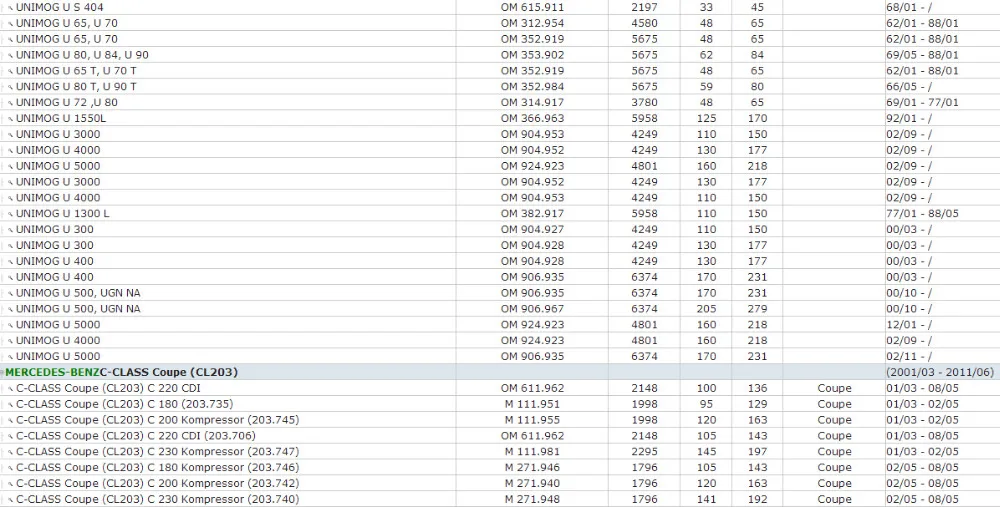1000x507 pixels.
Task: Click engine code OM 382.917
Action: (x=533, y=214)
